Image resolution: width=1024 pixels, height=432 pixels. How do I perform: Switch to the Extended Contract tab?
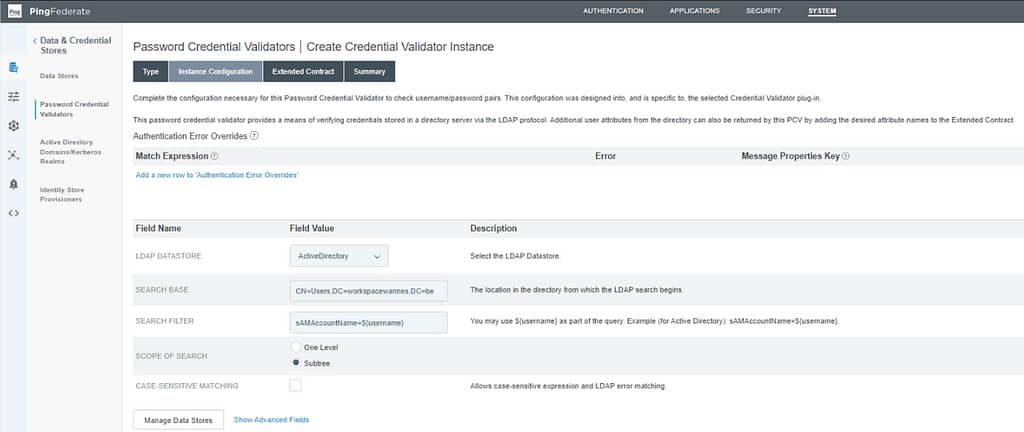tap(303, 72)
